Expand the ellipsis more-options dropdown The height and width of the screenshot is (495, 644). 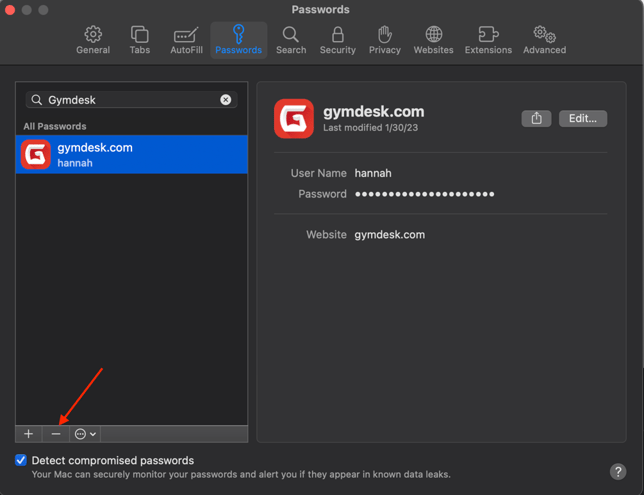pyautogui.click(x=85, y=434)
